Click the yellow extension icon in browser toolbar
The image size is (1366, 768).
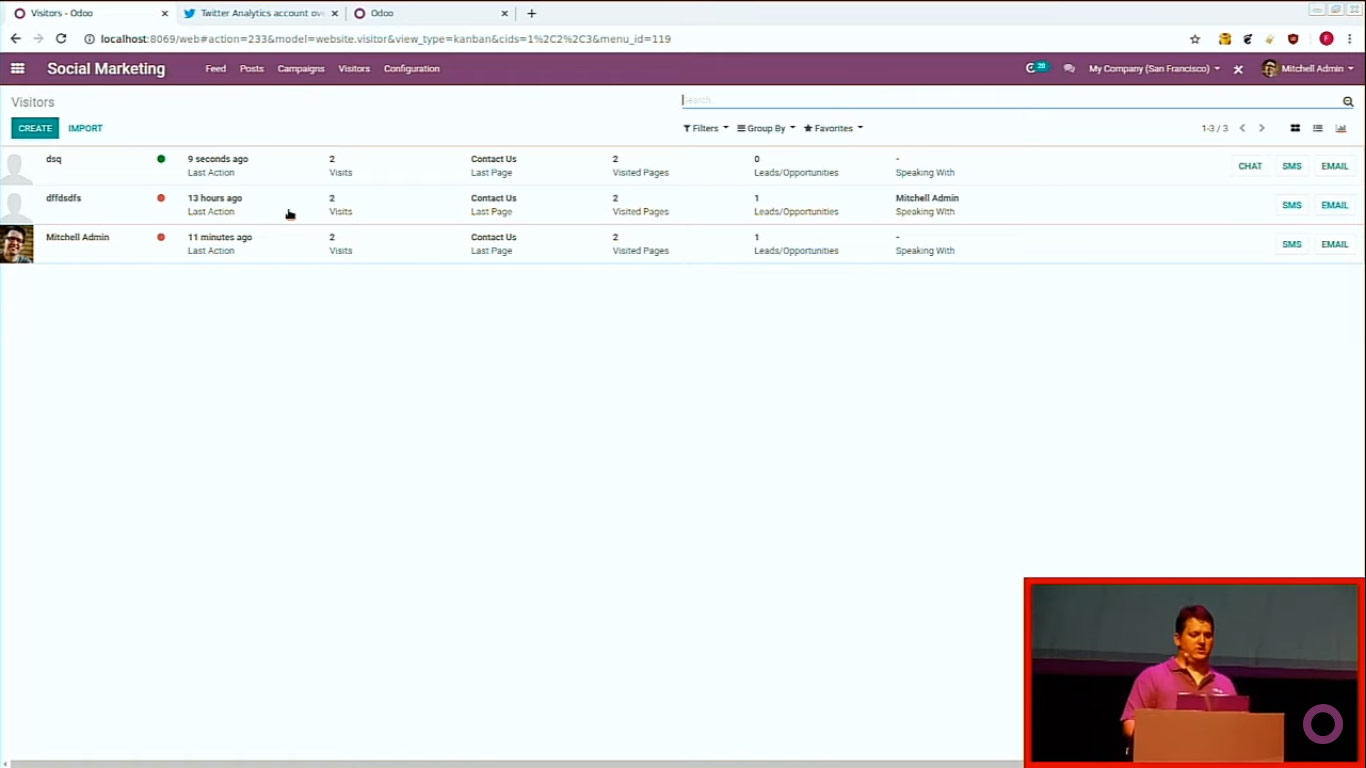click(x=1224, y=39)
